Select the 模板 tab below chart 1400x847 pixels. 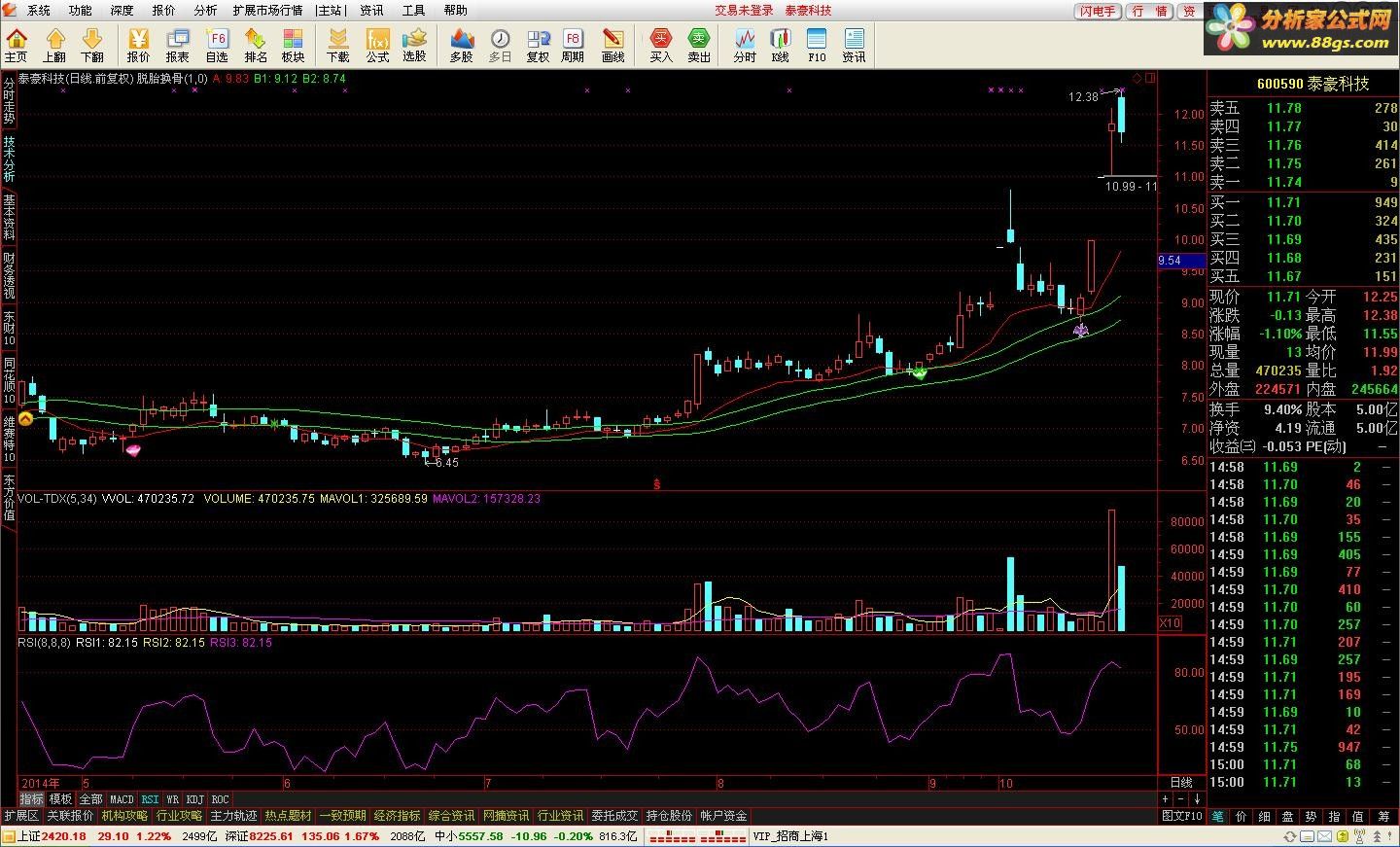click(x=60, y=799)
